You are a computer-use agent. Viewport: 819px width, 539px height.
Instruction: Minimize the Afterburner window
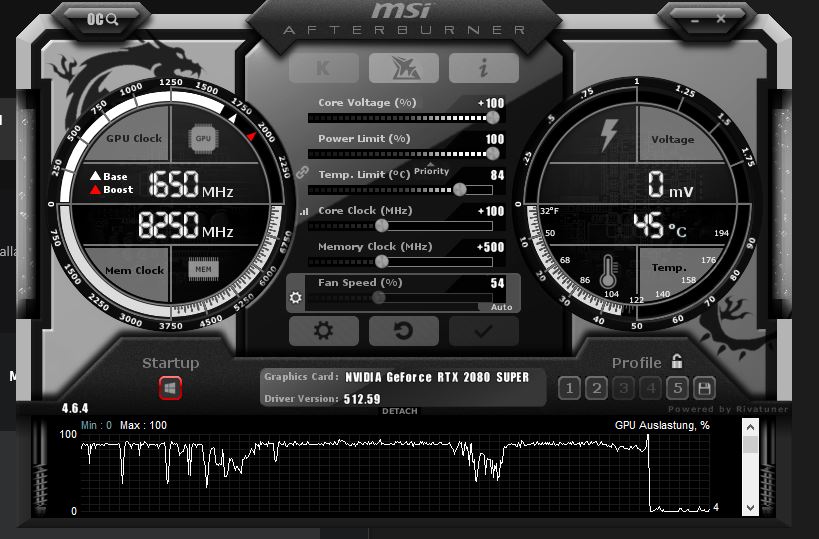click(x=695, y=20)
